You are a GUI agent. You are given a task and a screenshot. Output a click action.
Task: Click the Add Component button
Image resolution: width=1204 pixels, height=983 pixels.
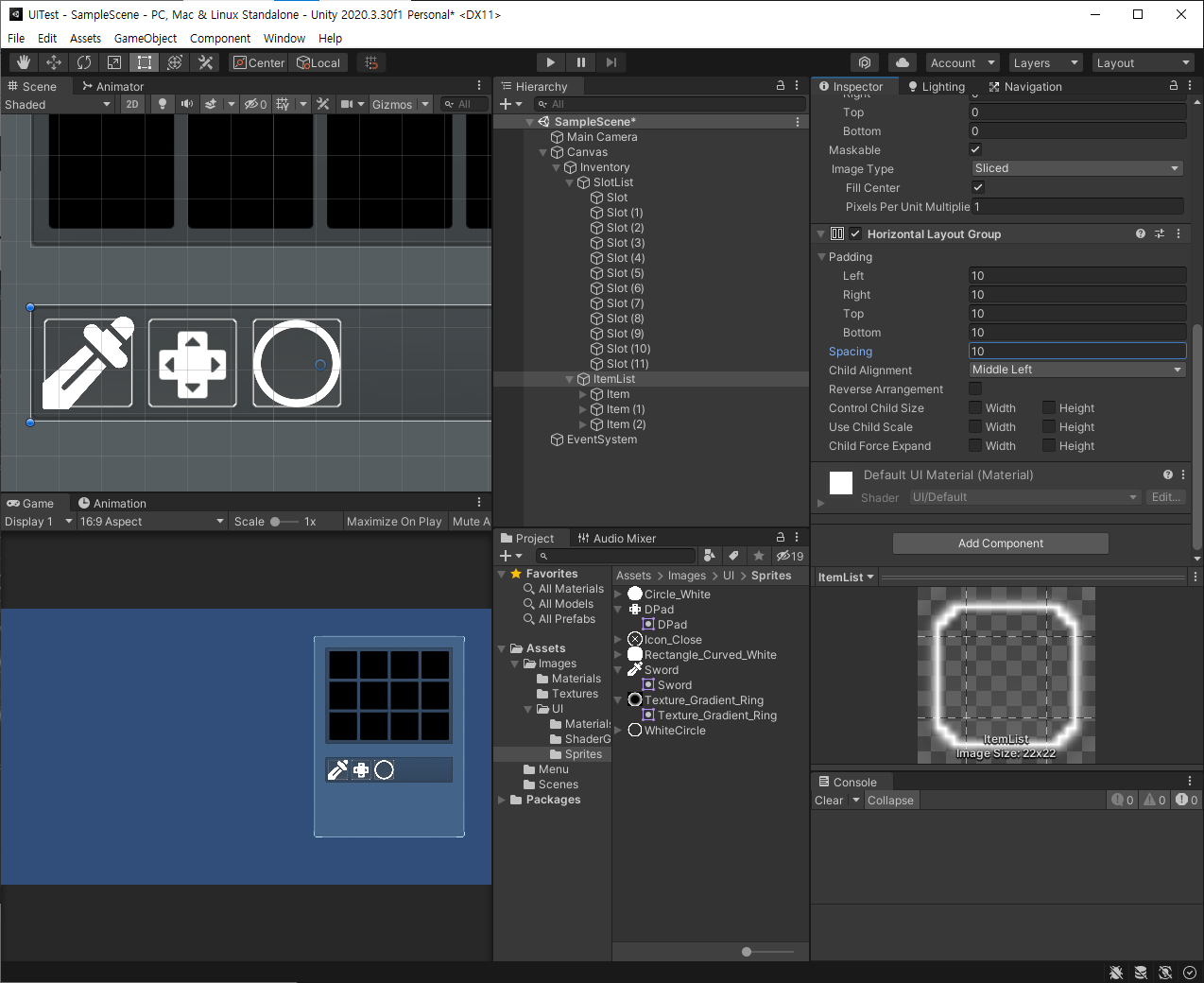click(x=1001, y=543)
